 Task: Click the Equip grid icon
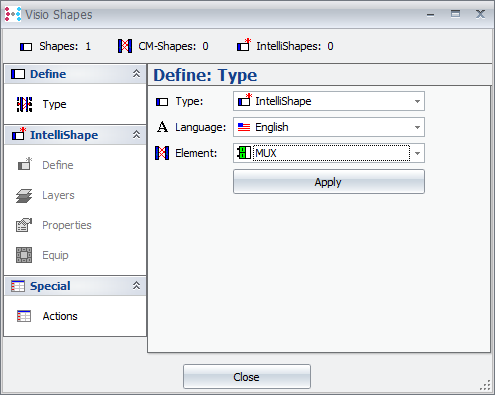(24, 255)
